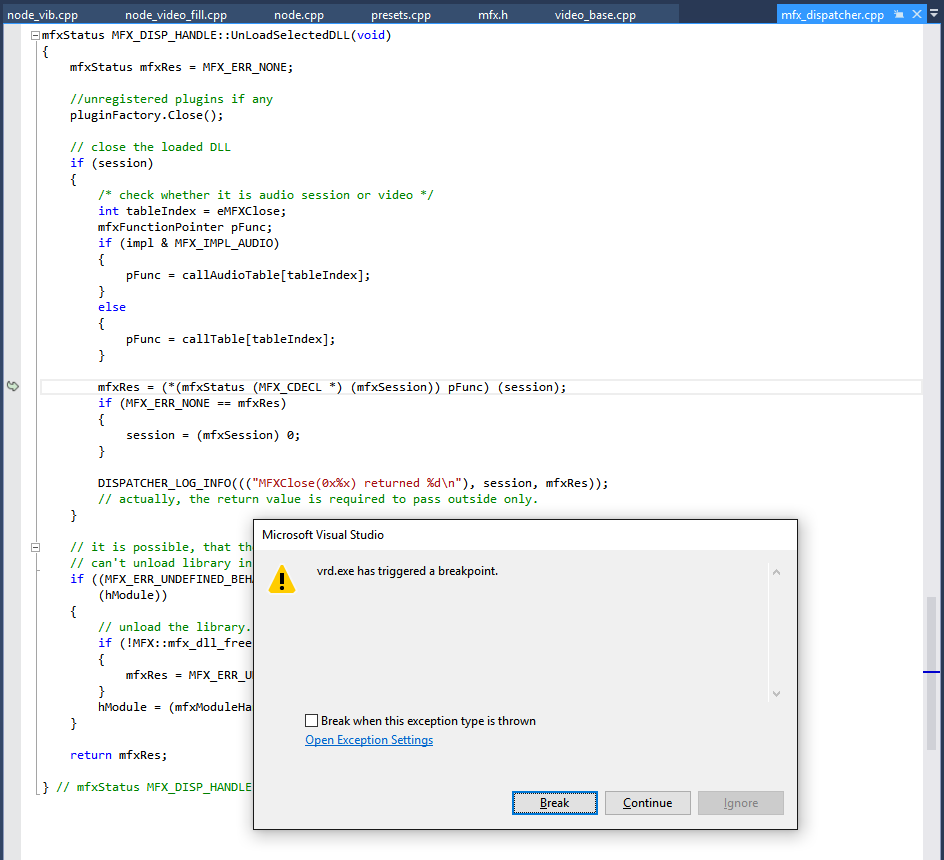Click the 'if (session)' line

(x=111, y=163)
